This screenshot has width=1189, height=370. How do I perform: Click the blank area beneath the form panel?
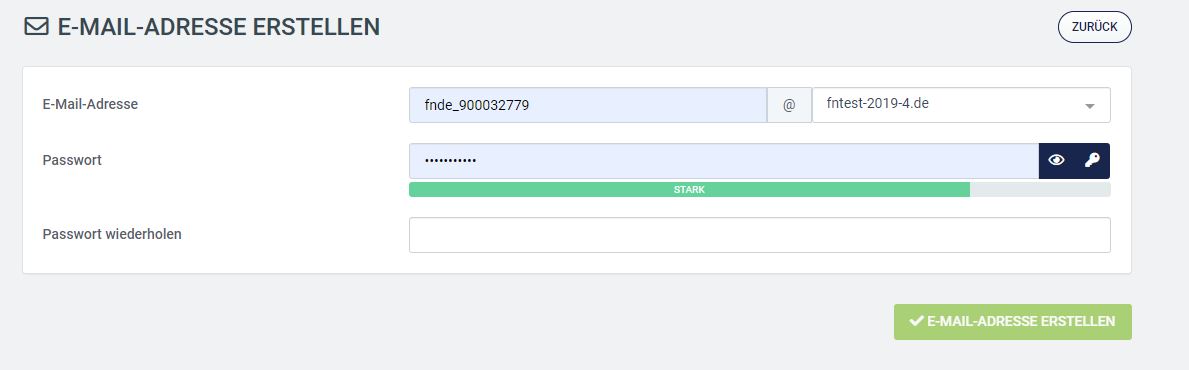click(x=455, y=322)
